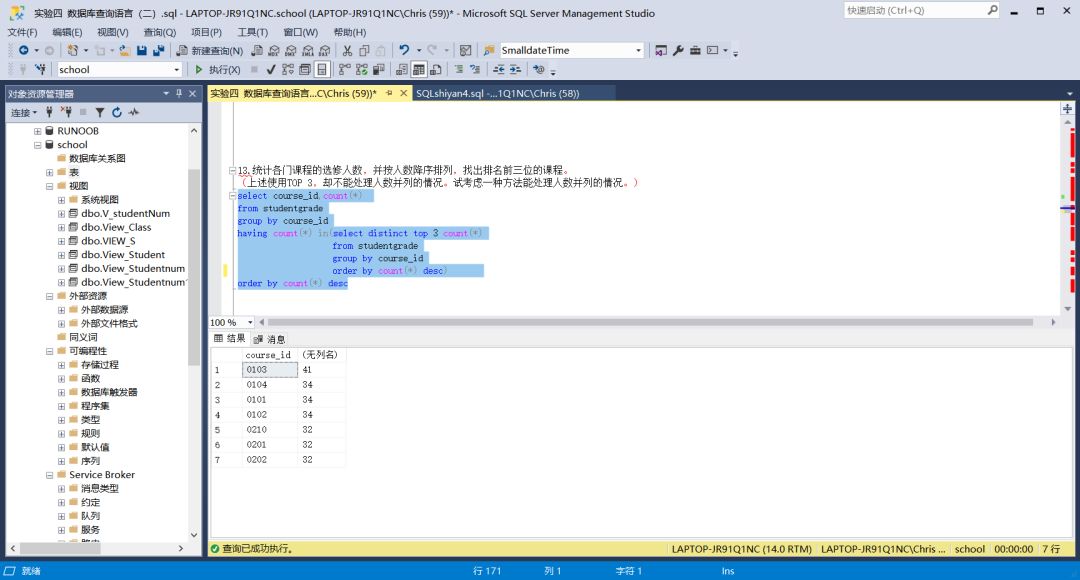Collapse the select statement outline in editor
This screenshot has height=580, width=1080.
pyautogui.click(x=232, y=196)
